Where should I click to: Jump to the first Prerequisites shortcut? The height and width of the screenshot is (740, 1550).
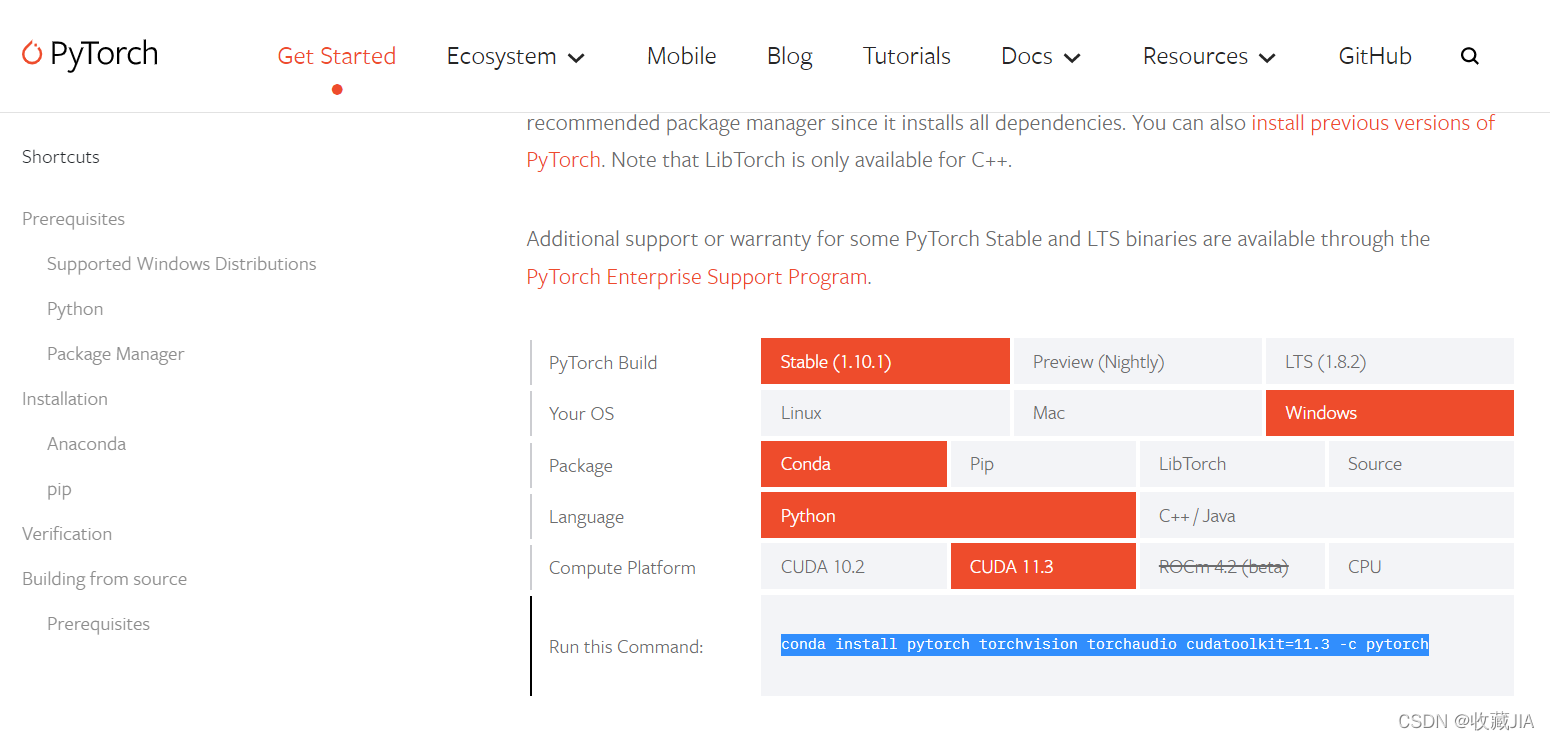pyautogui.click(x=73, y=219)
